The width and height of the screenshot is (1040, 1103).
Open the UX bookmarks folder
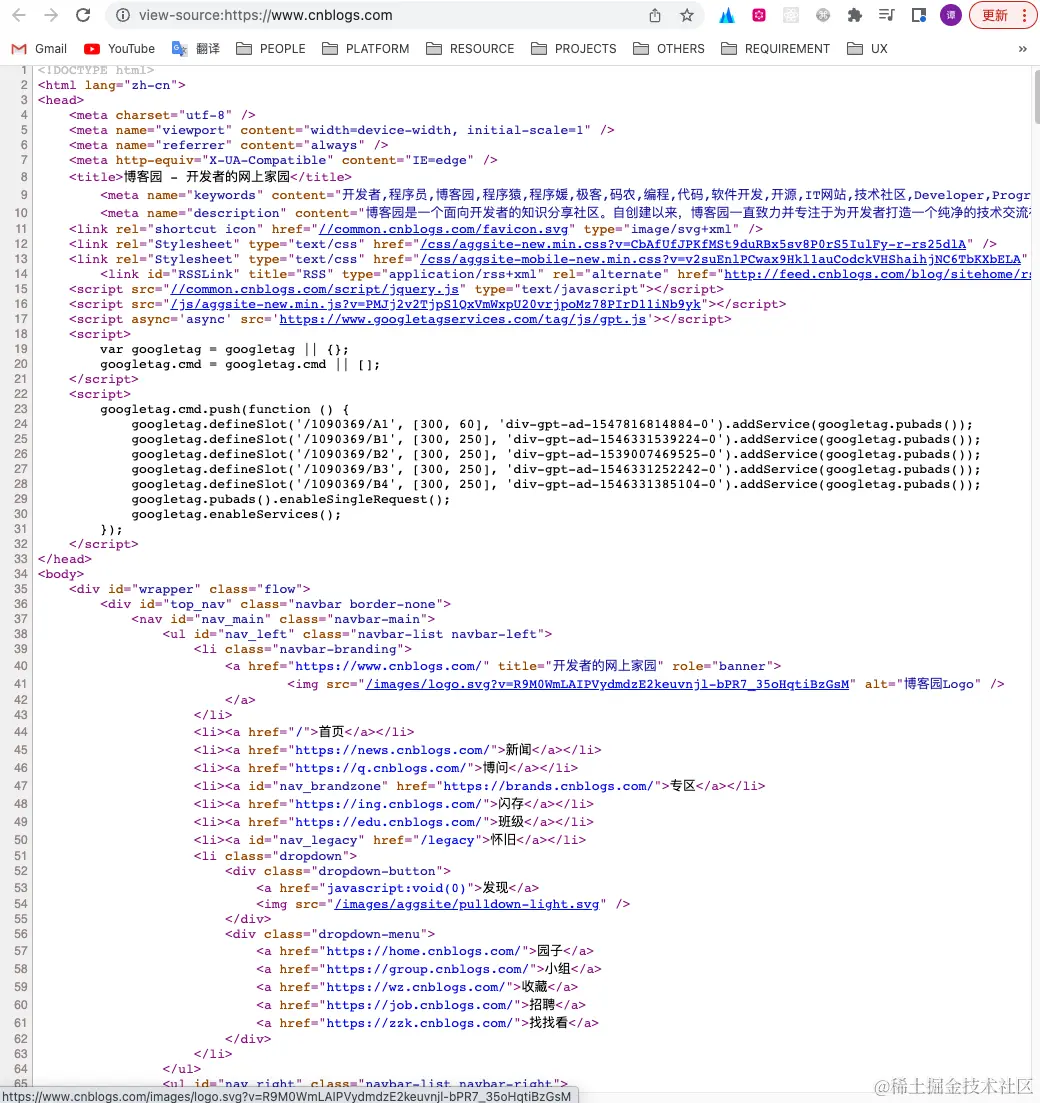coord(867,49)
